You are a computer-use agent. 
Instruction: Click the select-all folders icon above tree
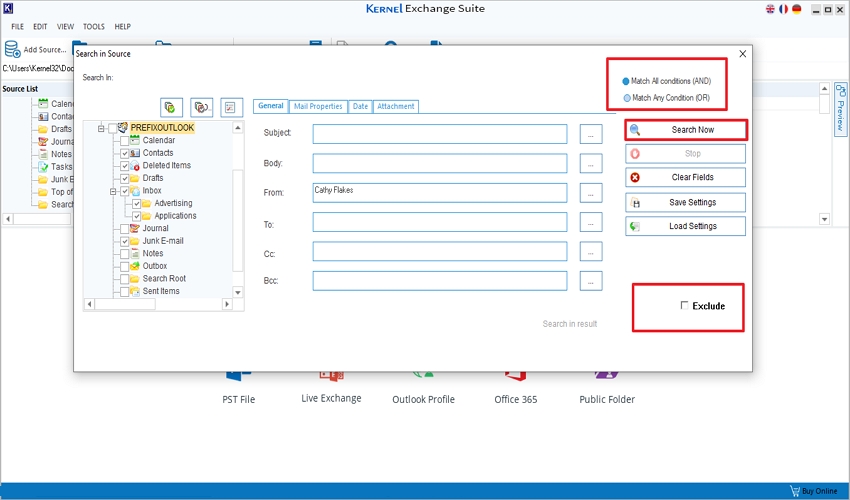point(171,107)
